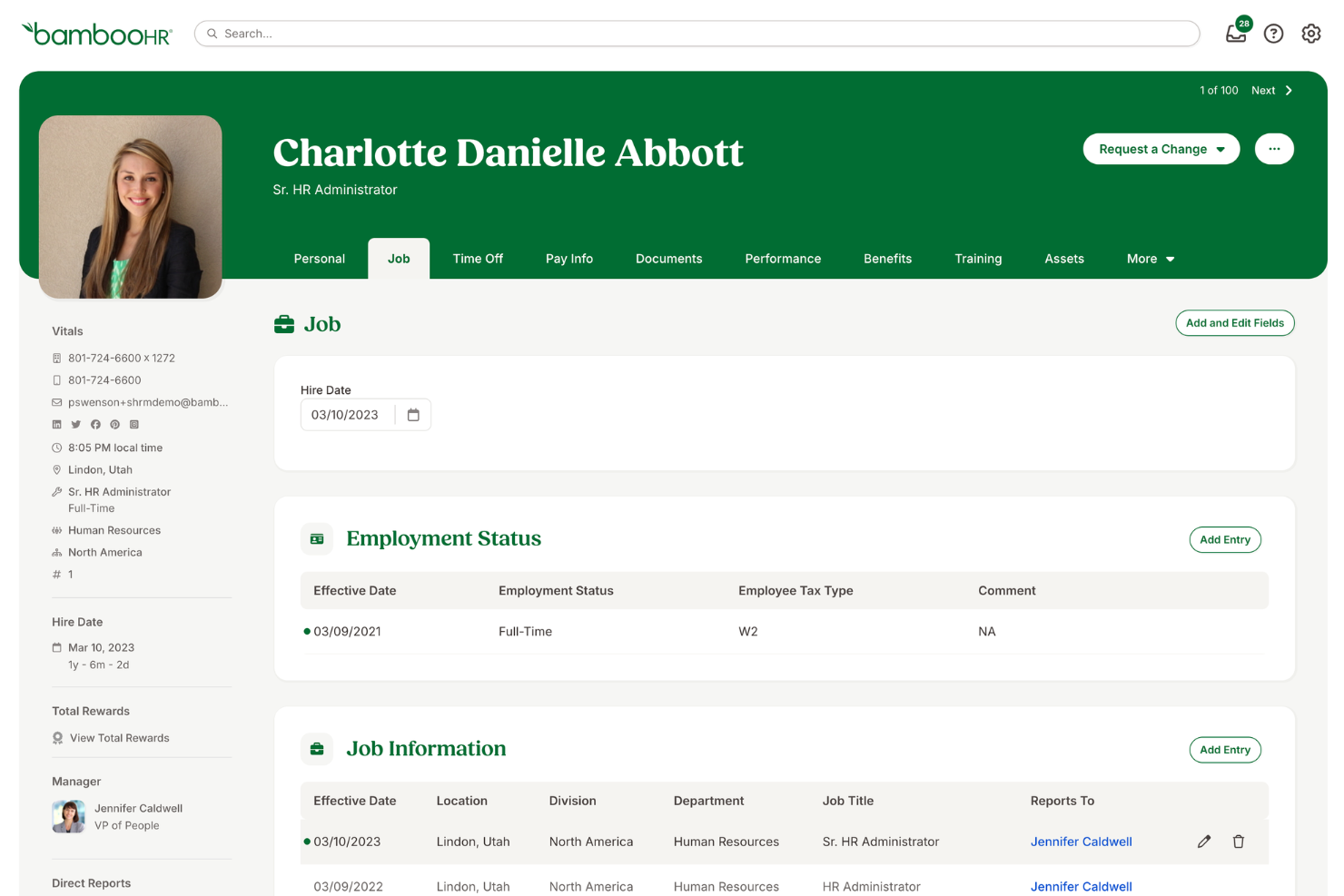Click the Twitter icon in Vitals

75,424
